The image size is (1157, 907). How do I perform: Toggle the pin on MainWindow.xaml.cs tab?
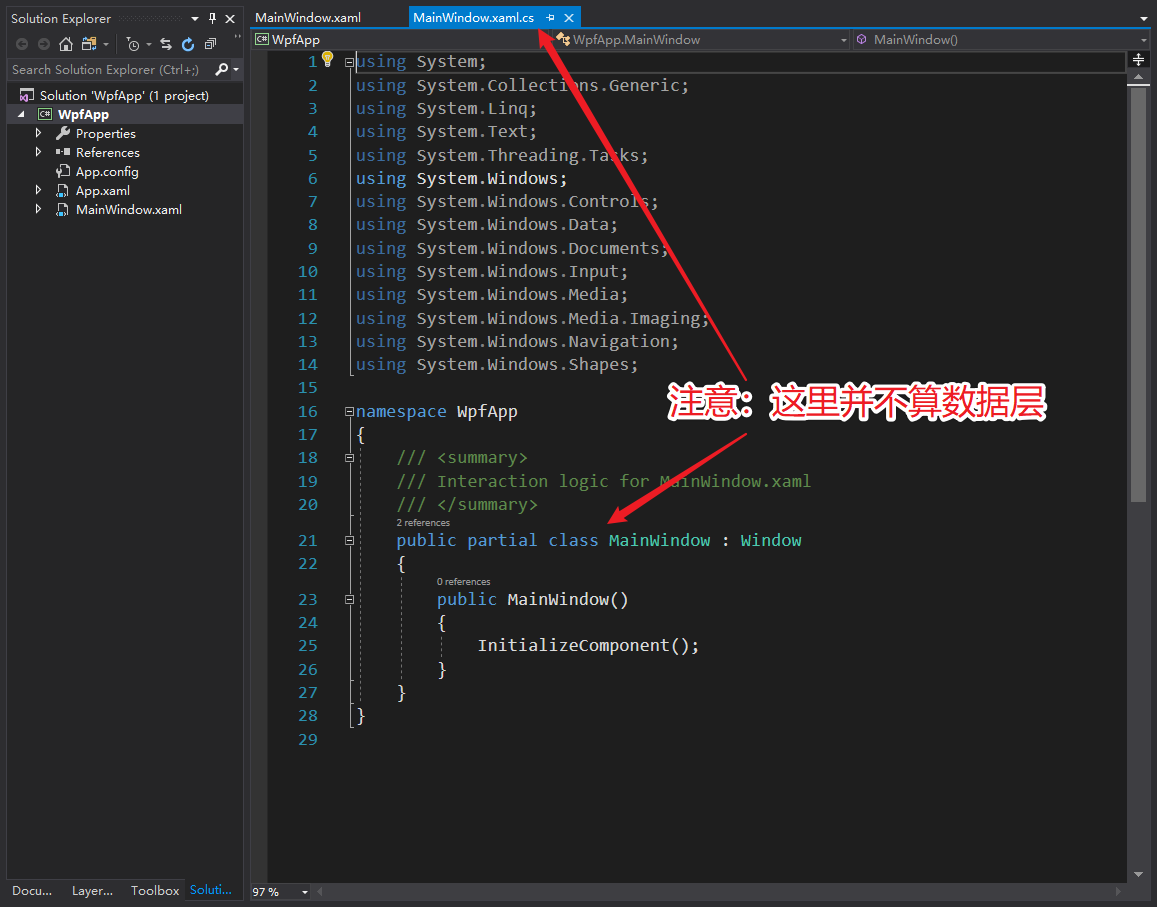tap(550, 18)
